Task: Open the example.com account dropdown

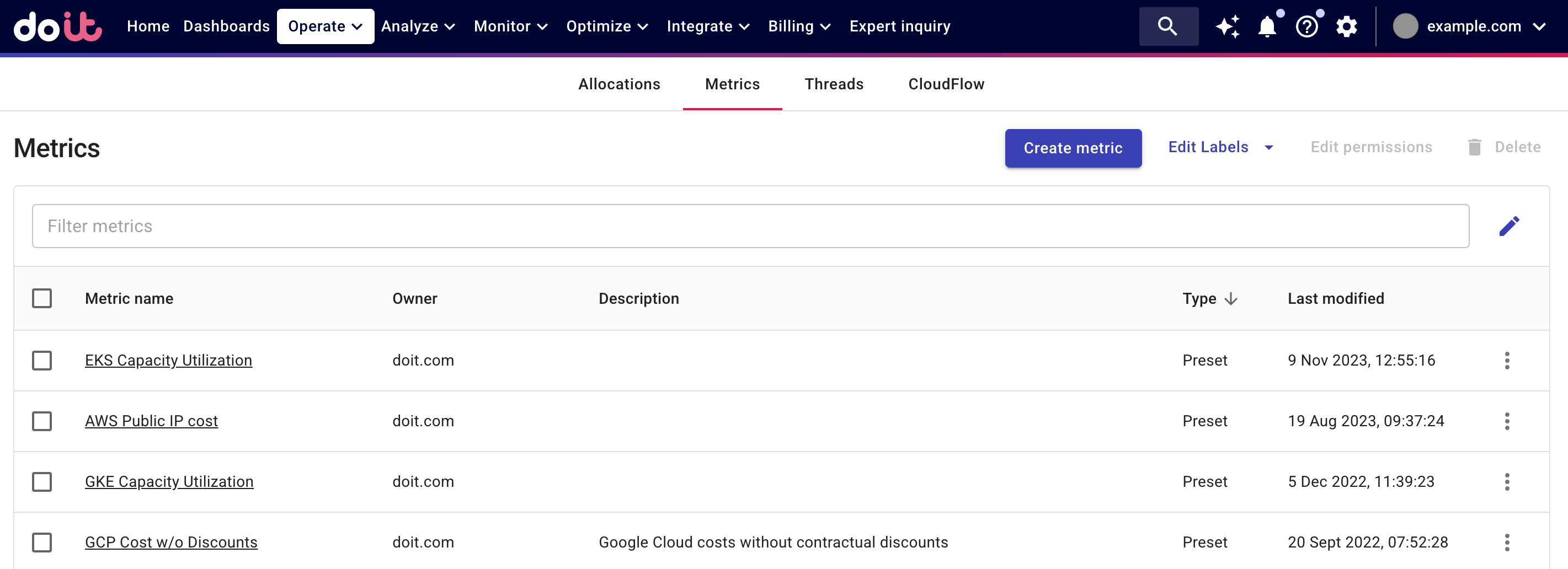Action: pos(1469,27)
